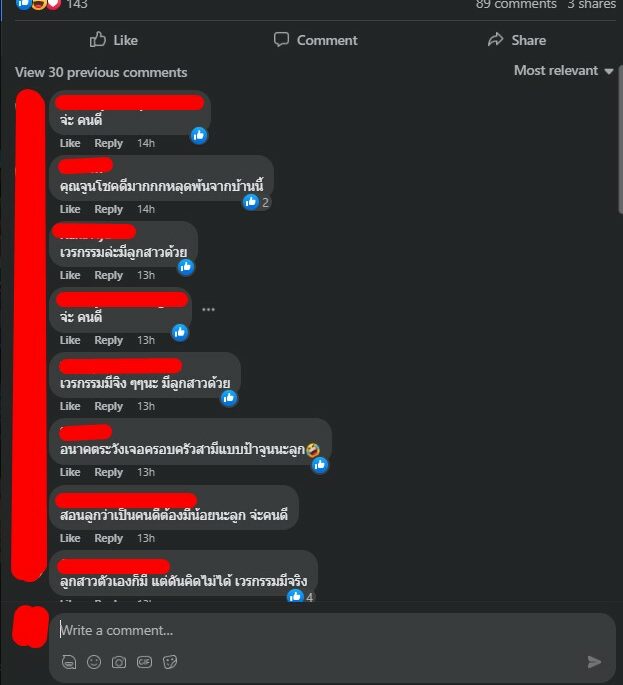This screenshot has height=685, width=623.
Task: Click the like reaction with count 4
Action: click(301, 597)
